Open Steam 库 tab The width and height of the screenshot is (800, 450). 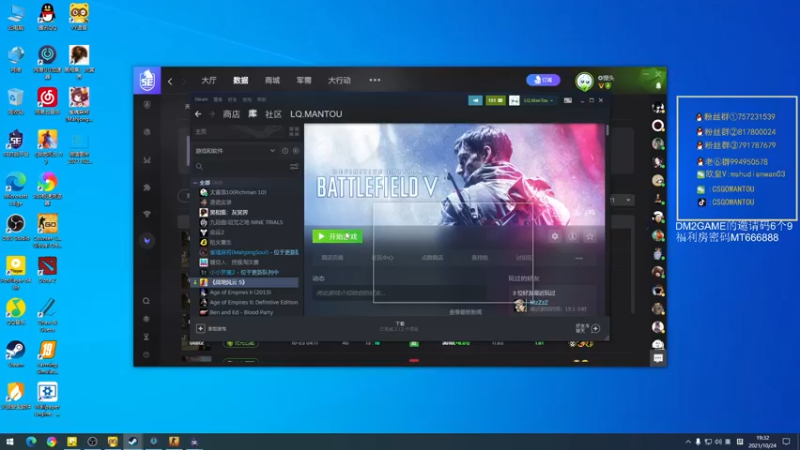coord(253,114)
